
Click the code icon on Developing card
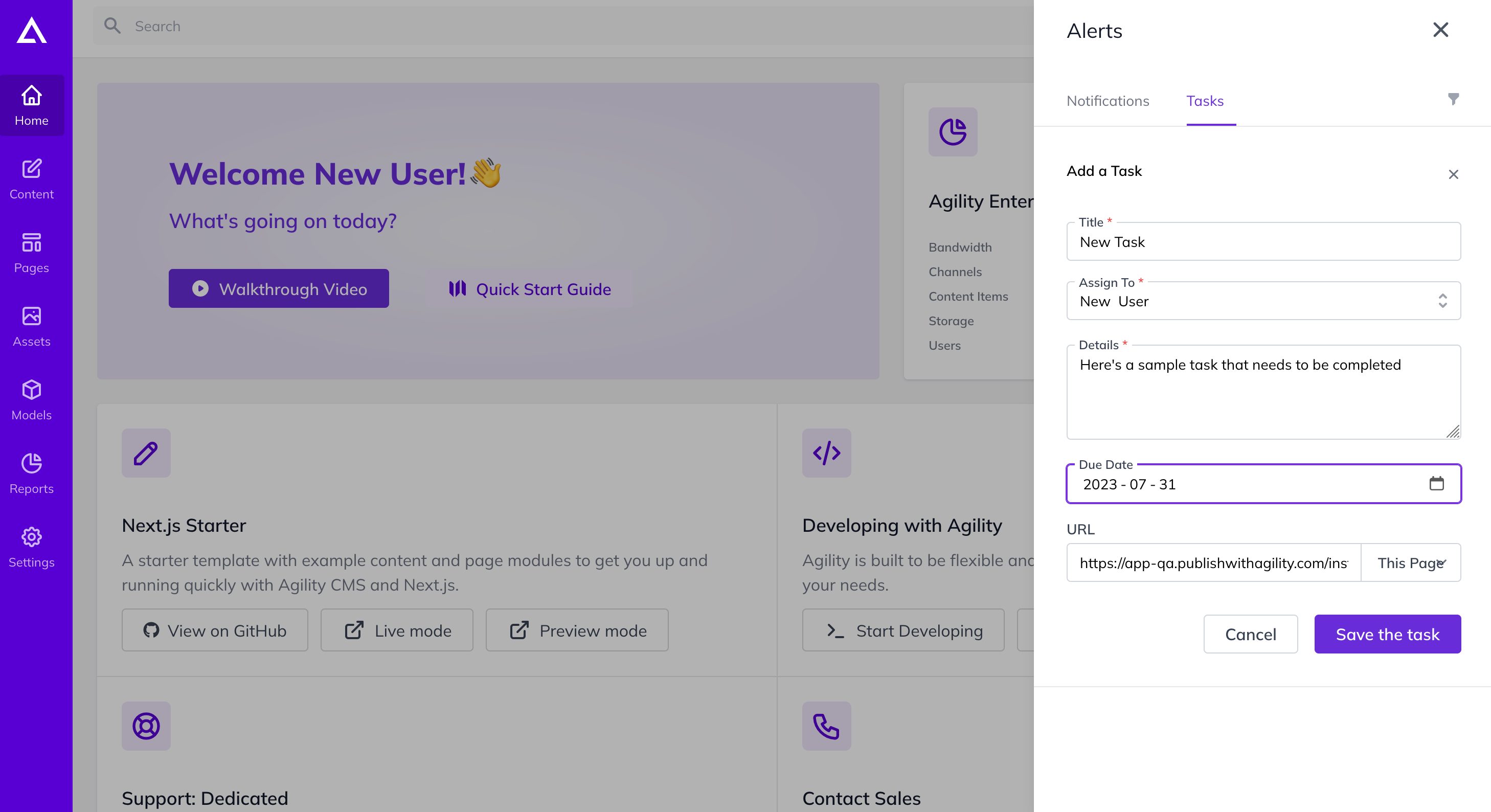826,453
